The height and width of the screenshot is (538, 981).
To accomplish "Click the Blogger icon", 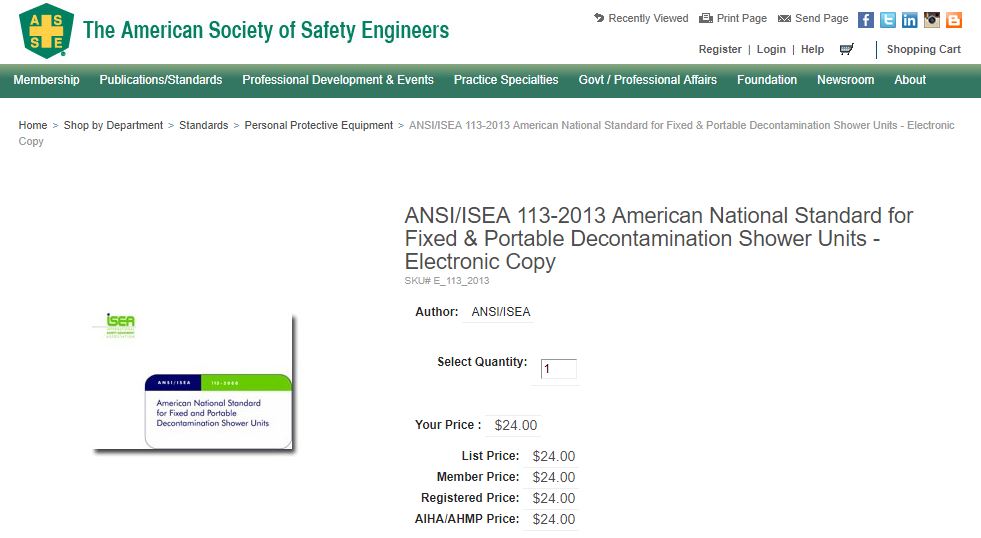I will [x=954, y=20].
